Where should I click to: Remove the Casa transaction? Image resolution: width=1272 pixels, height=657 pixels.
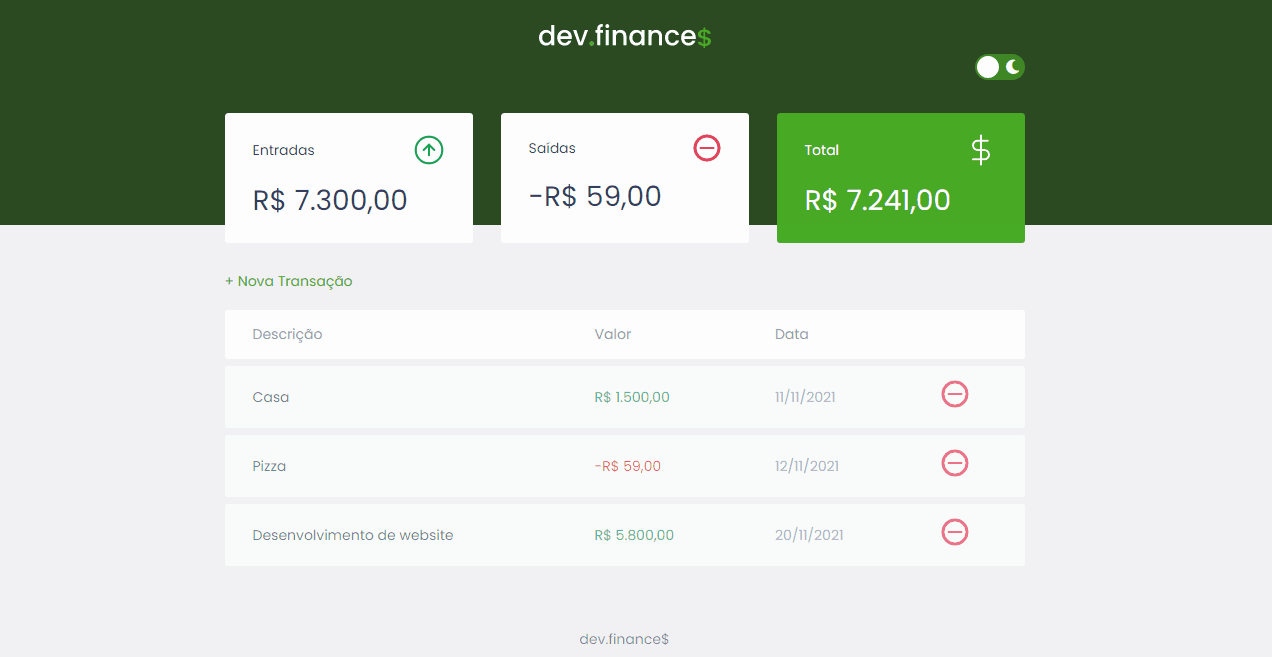pyautogui.click(x=955, y=395)
